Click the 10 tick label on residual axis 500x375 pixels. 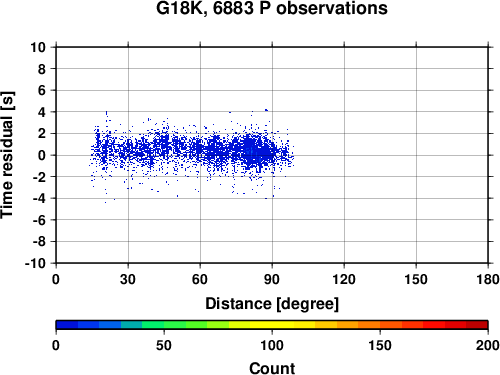point(38,47)
